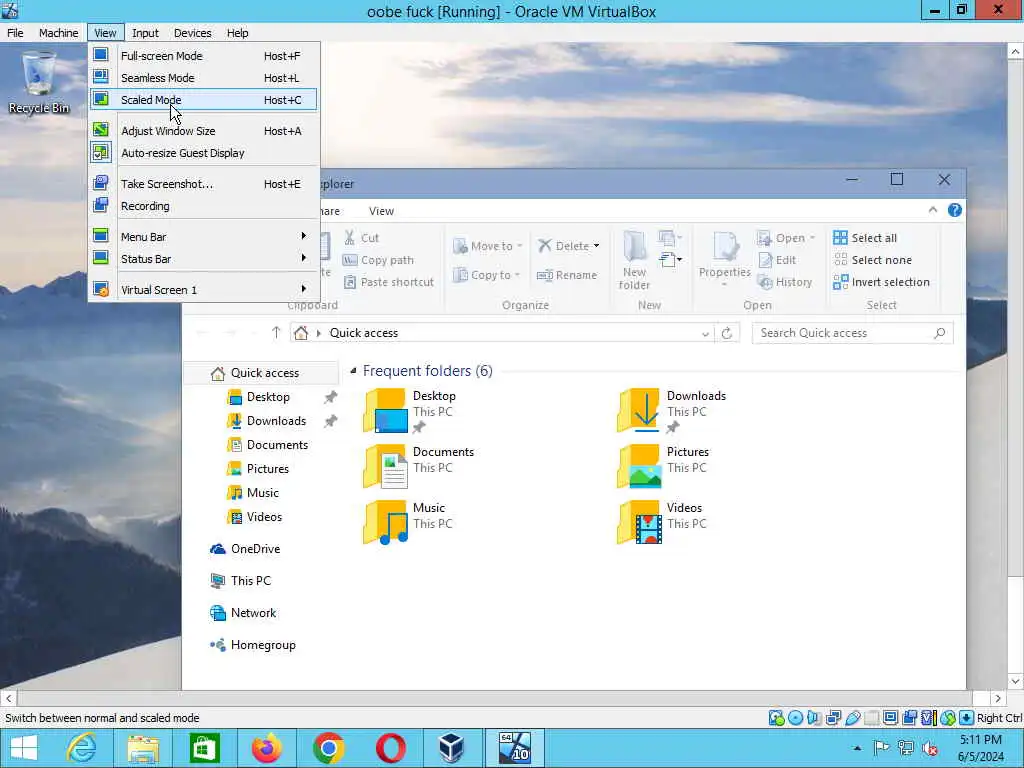Click Action Center flag tray icon

[882, 748]
